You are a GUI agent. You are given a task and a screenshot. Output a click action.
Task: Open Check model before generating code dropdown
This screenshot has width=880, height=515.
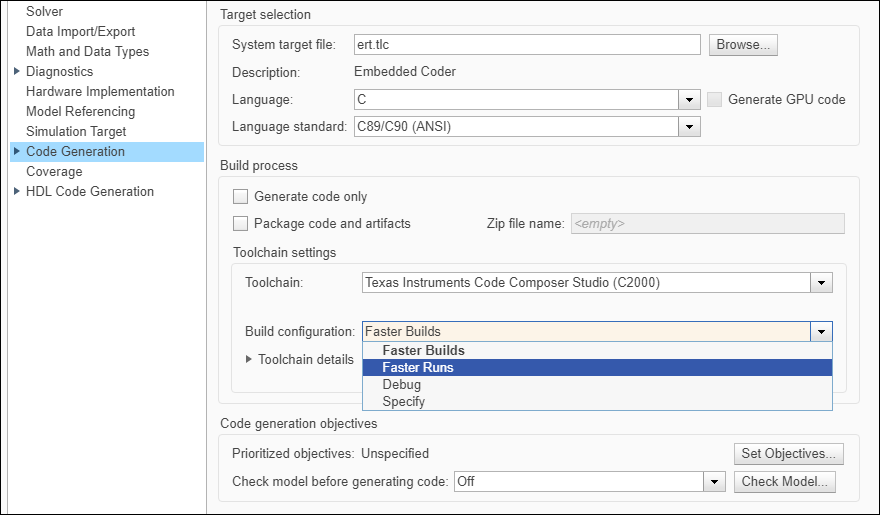click(714, 482)
